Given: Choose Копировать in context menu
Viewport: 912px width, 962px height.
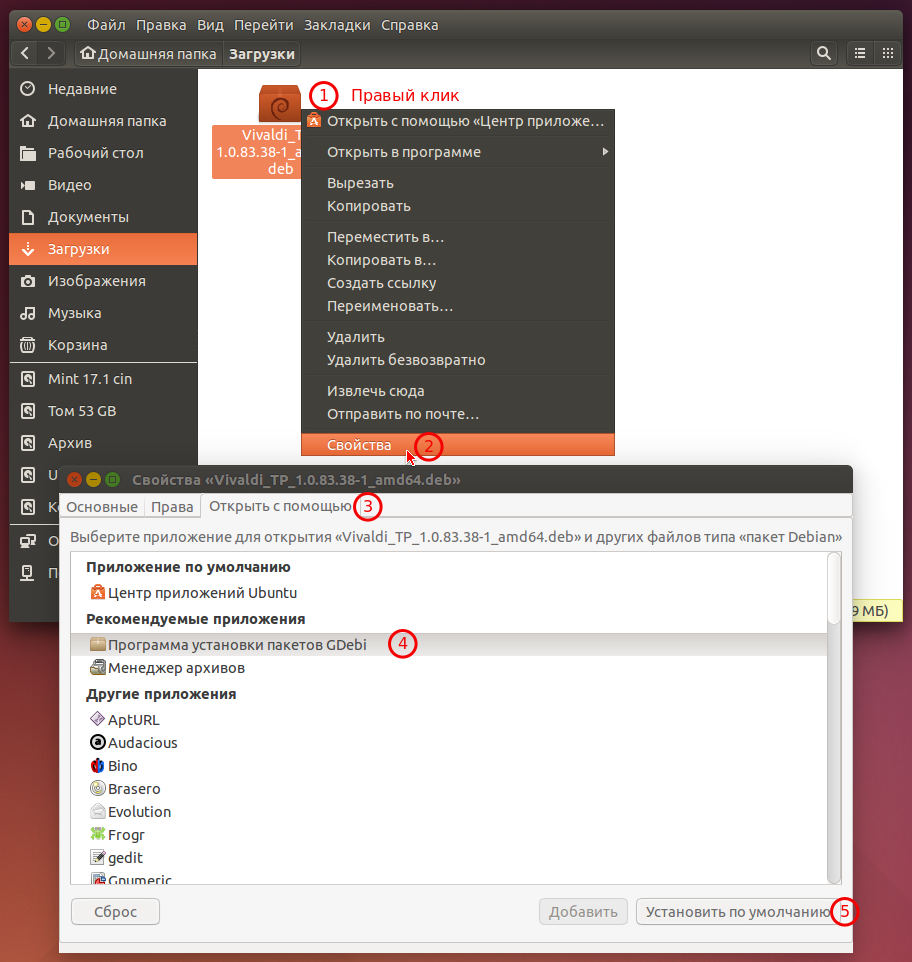Looking at the screenshot, I should point(458,206).
